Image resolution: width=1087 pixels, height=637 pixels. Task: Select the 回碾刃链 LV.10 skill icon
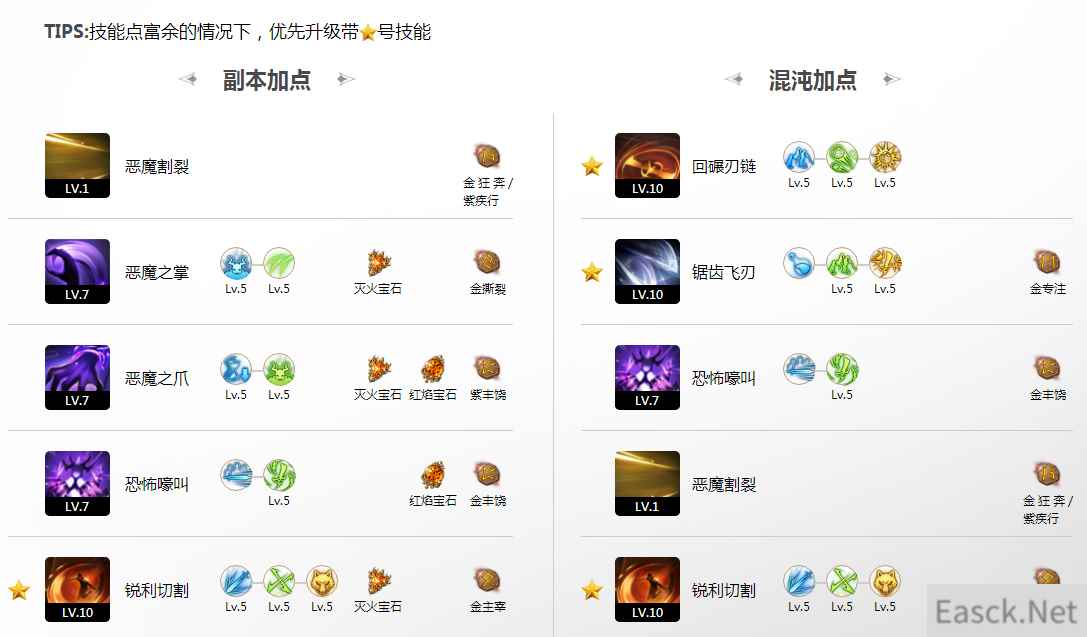(647, 165)
